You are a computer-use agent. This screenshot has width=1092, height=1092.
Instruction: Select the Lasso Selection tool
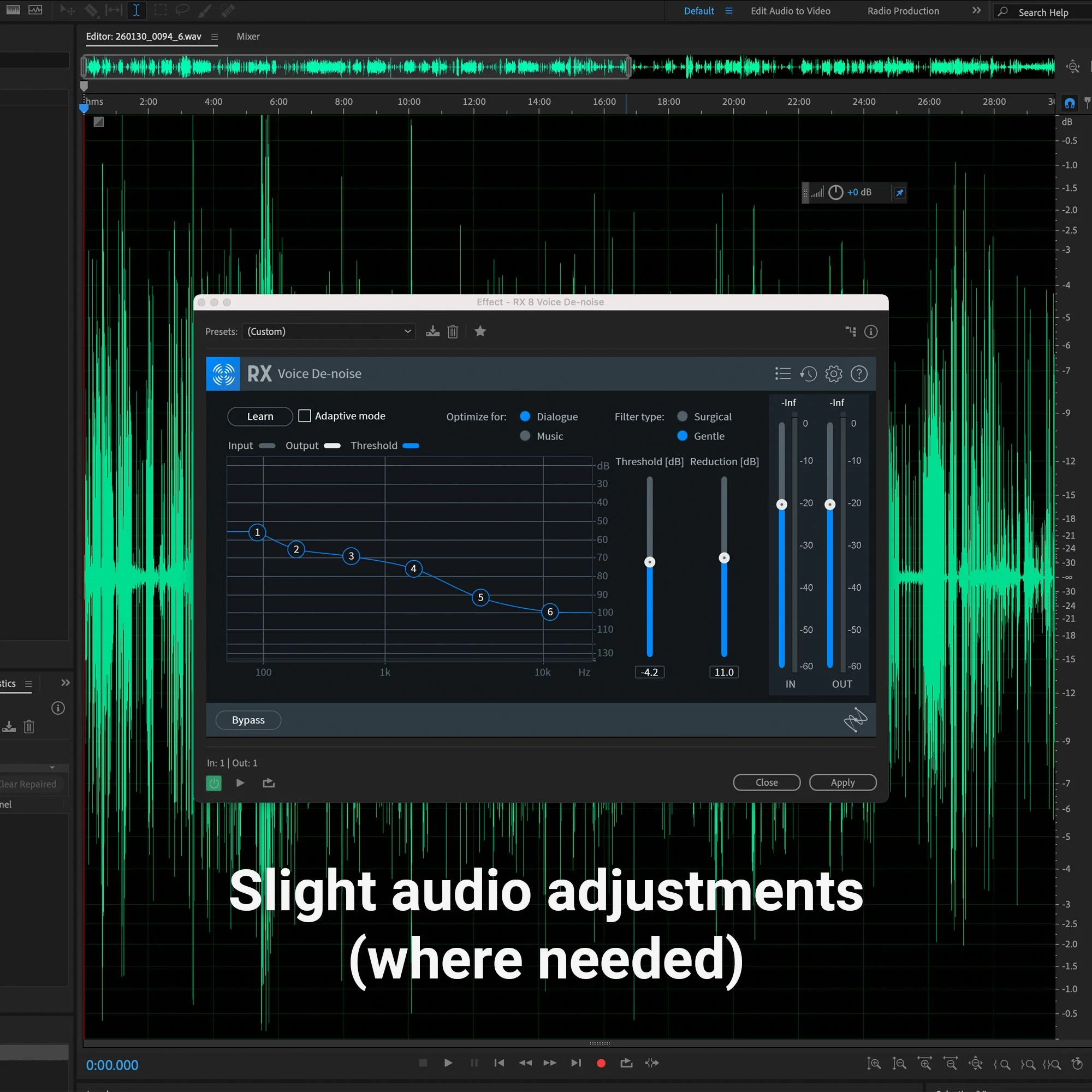tap(182, 10)
